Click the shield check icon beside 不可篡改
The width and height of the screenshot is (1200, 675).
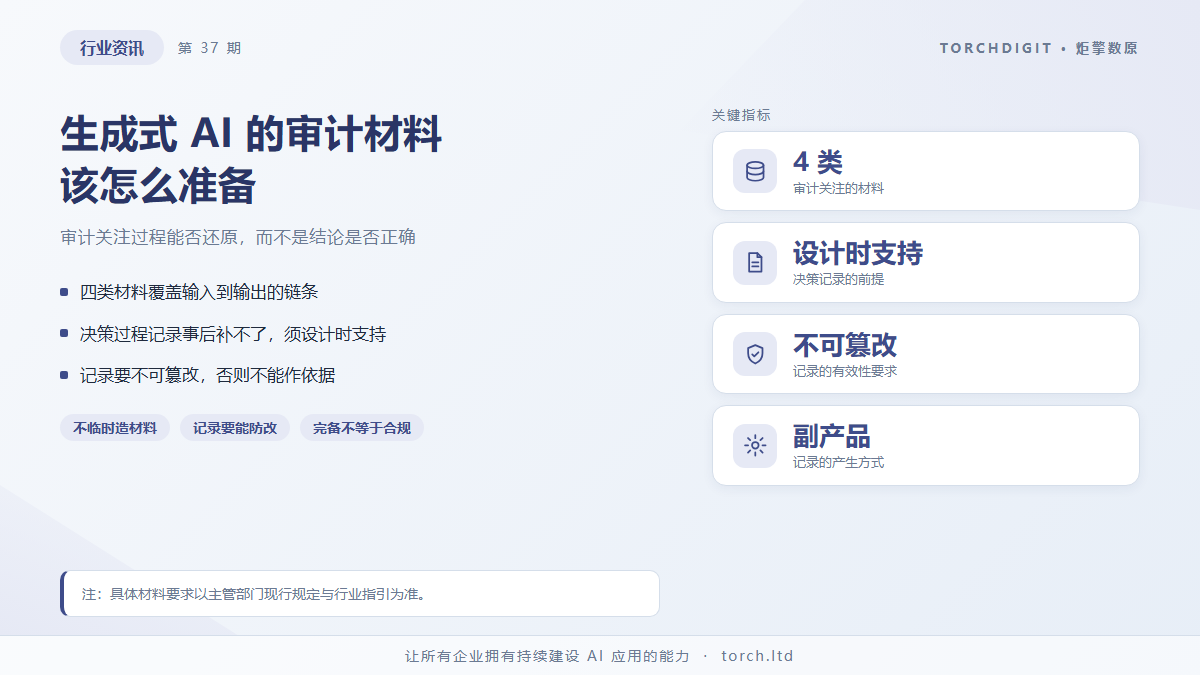[755, 354]
